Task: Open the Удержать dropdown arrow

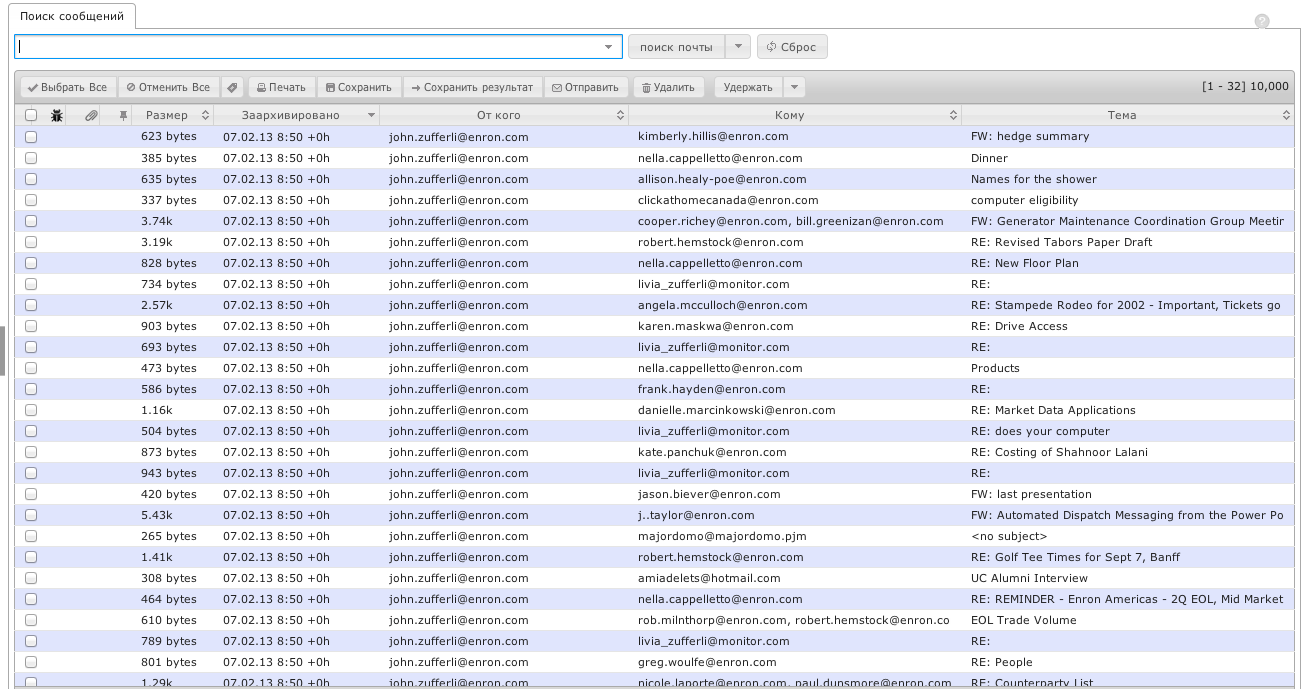Action: pyautogui.click(x=794, y=87)
